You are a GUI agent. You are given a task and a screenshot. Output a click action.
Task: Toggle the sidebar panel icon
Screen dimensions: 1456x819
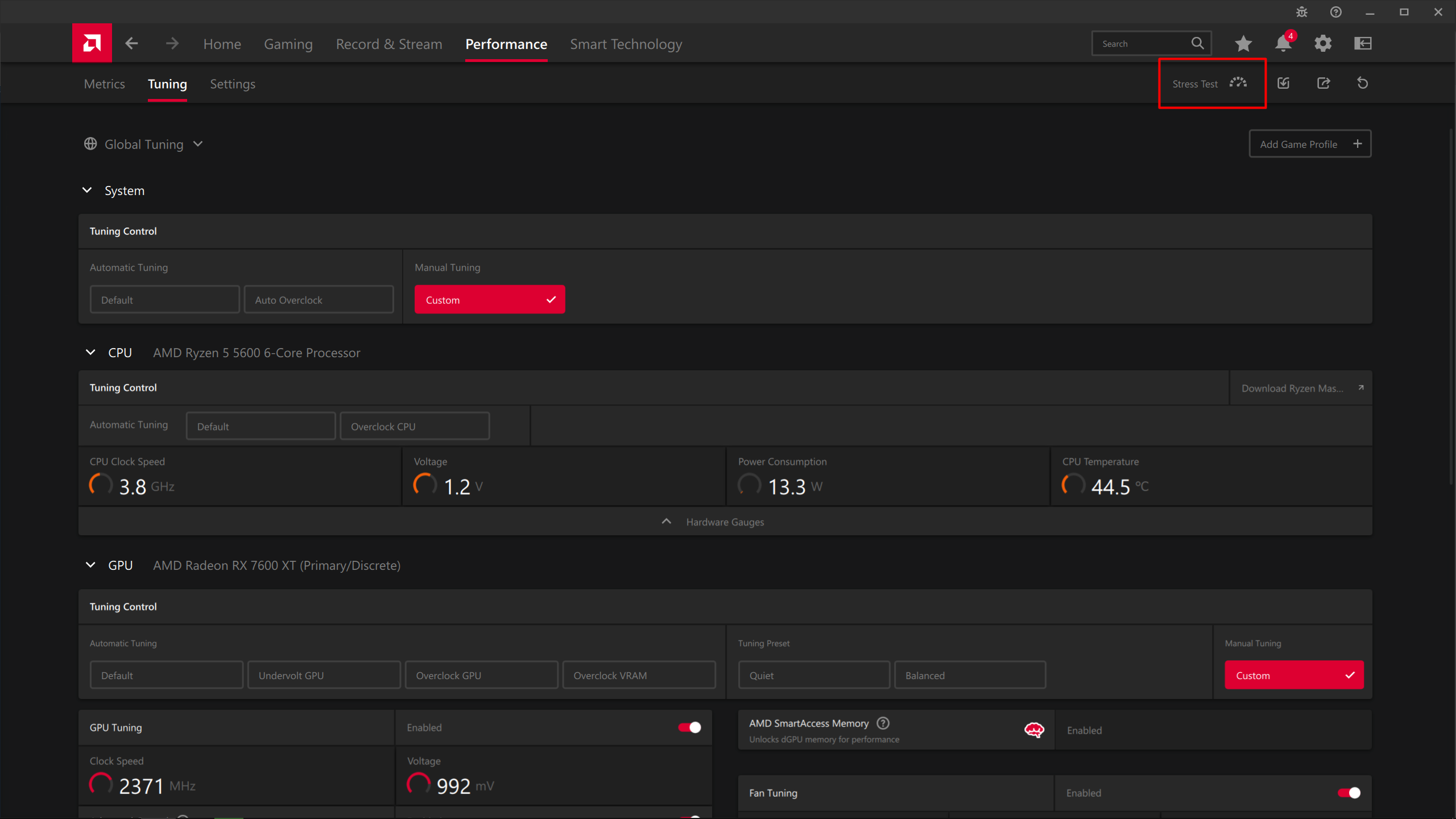tap(1363, 43)
